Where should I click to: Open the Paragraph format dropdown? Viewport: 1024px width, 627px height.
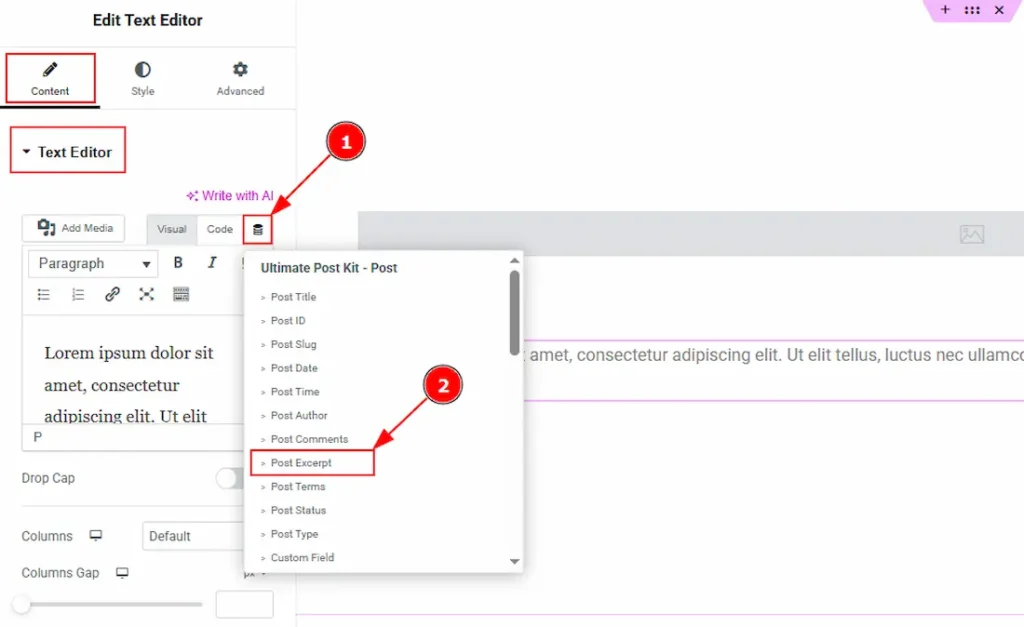point(94,264)
